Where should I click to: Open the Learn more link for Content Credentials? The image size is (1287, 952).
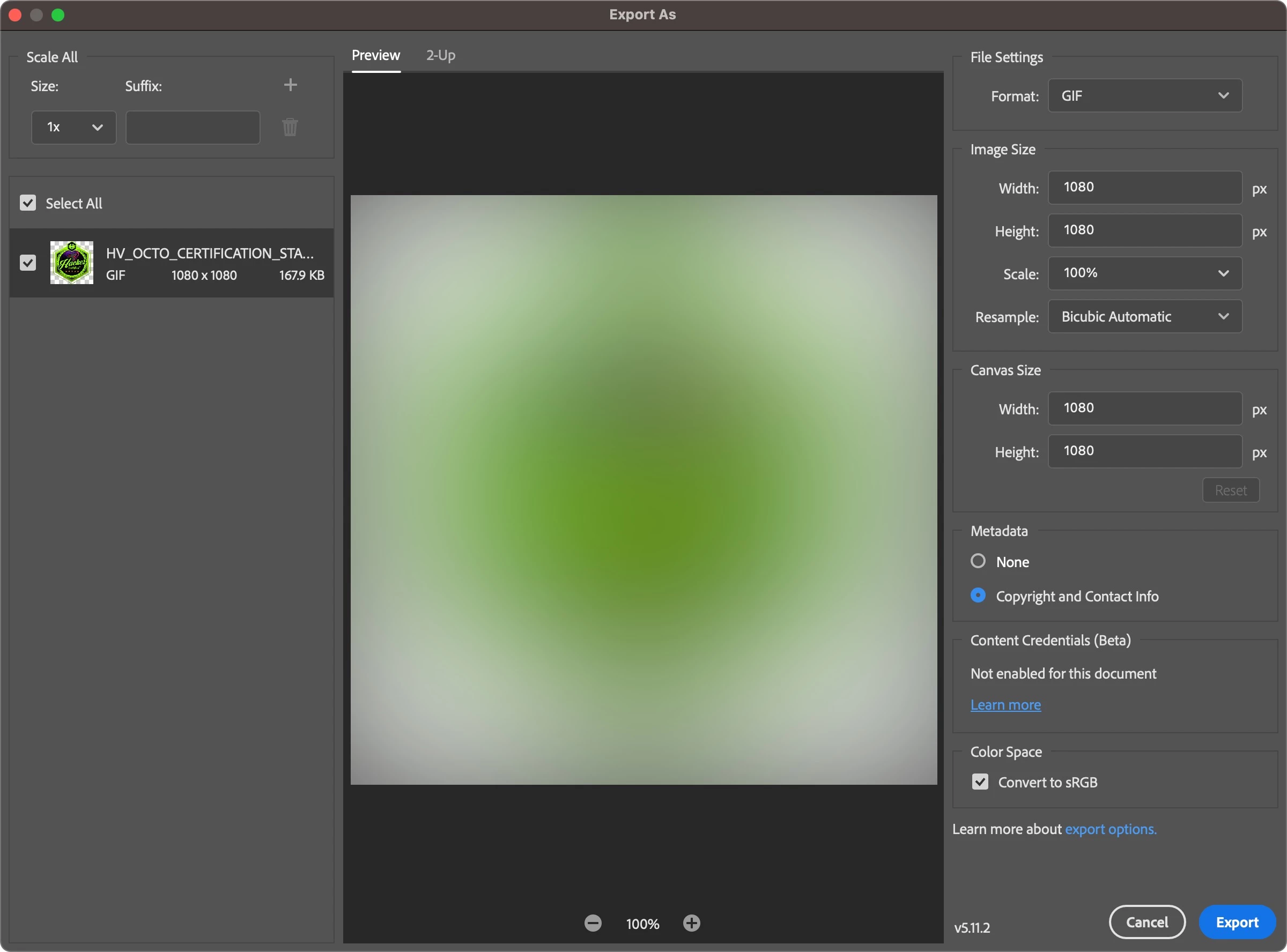point(1005,705)
